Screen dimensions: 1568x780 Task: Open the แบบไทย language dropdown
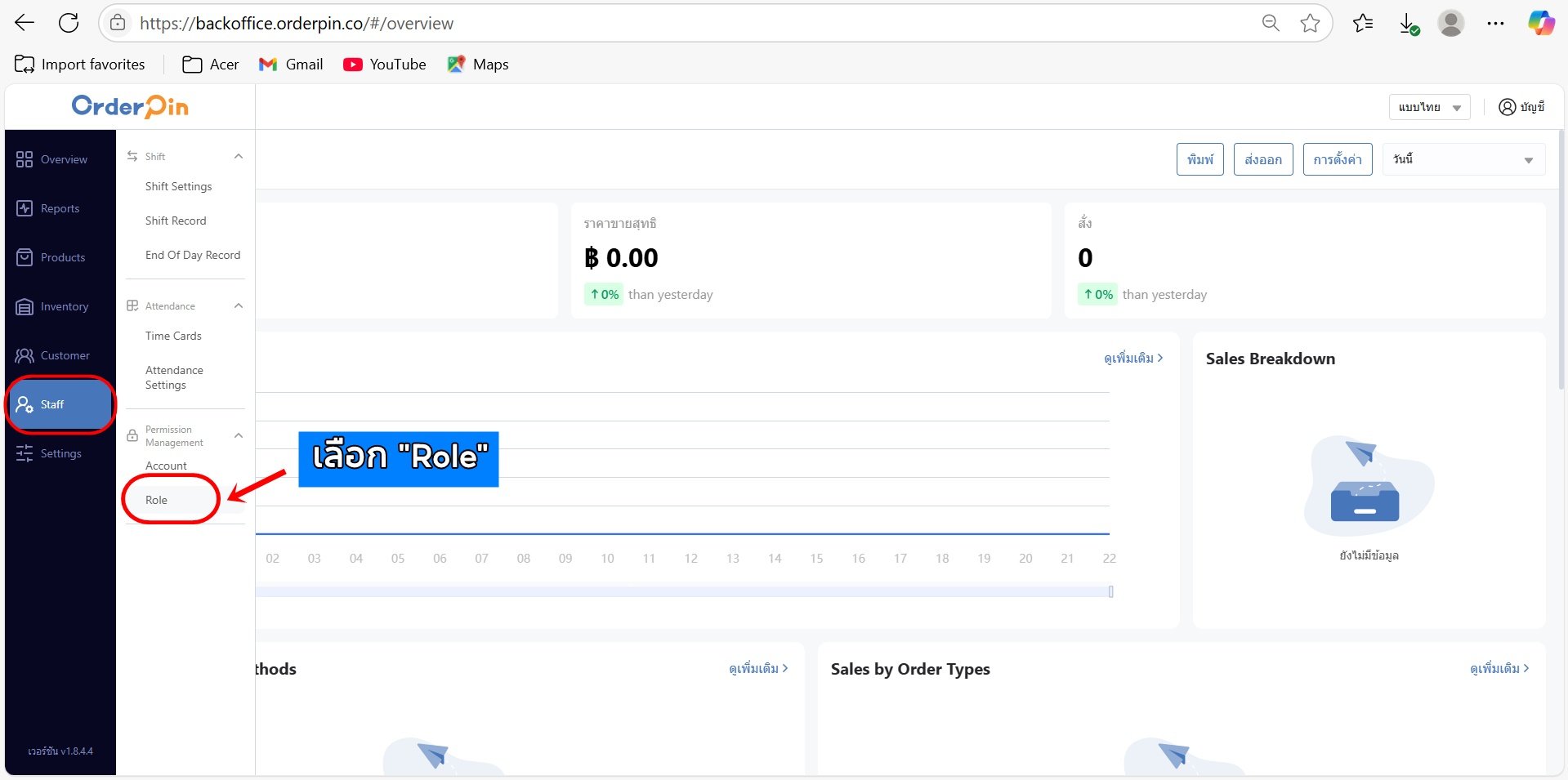[1429, 107]
